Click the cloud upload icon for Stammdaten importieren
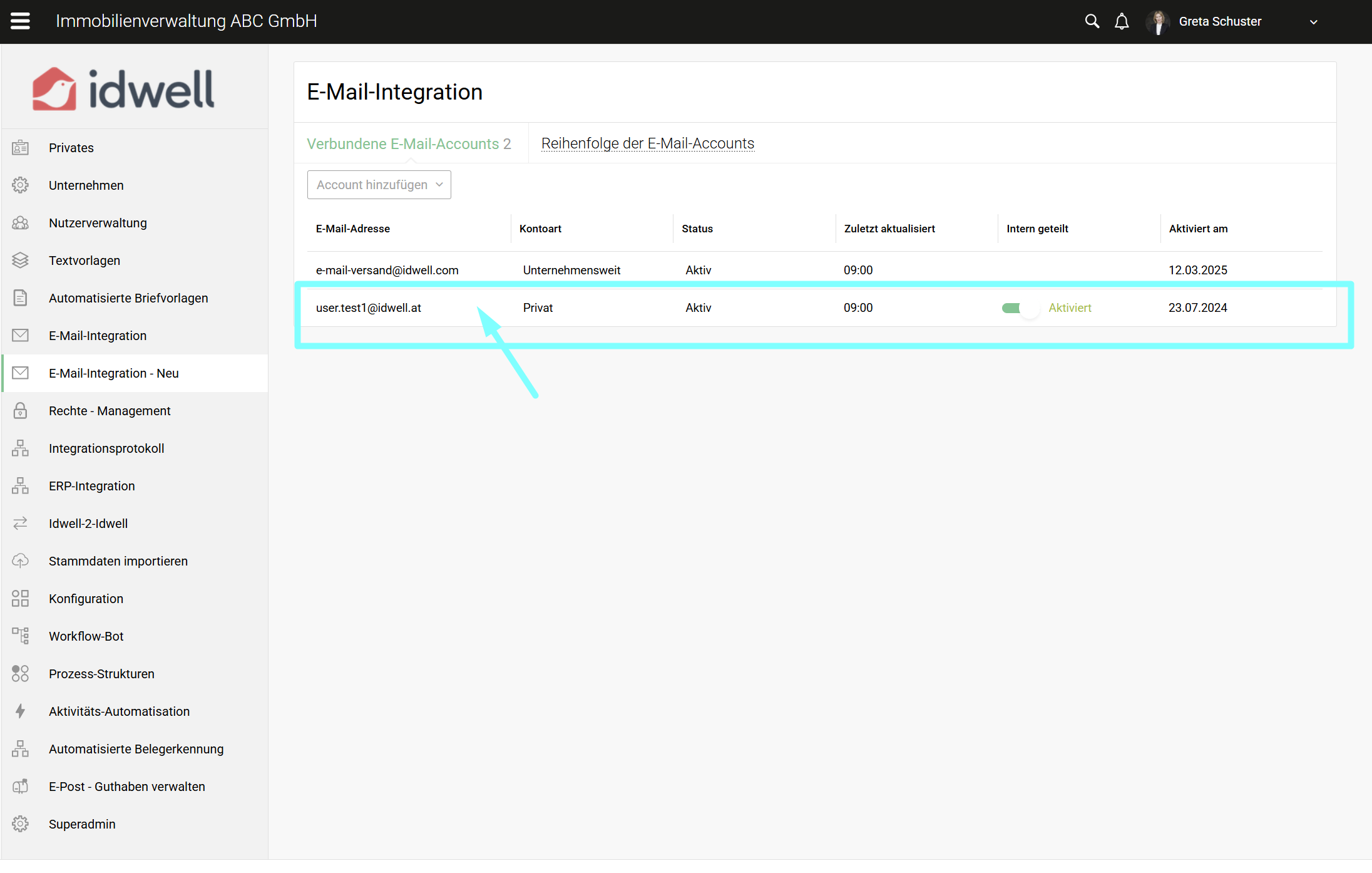Image resolution: width=1372 pixels, height=873 pixels. pos(20,561)
